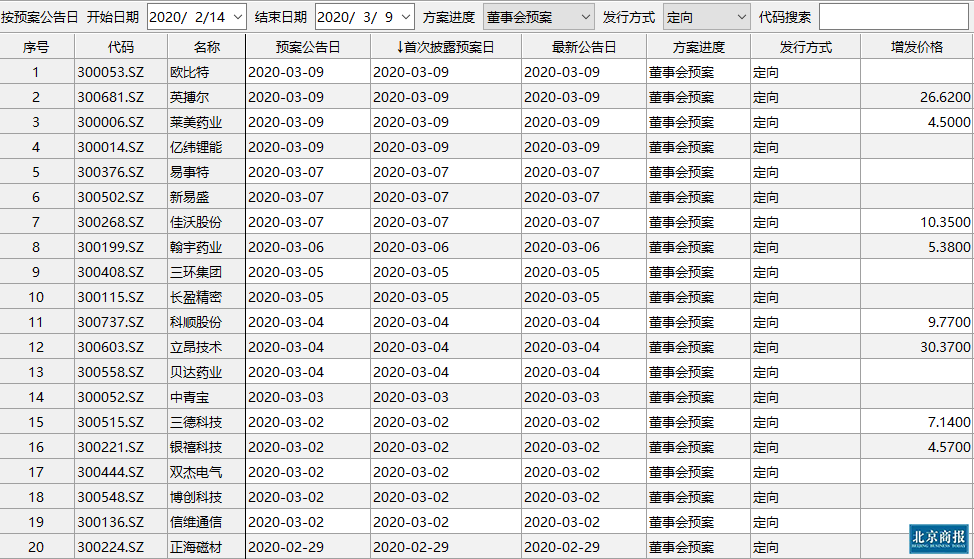
Task: Select stock name 双杰电气
Action: point(196,472)
